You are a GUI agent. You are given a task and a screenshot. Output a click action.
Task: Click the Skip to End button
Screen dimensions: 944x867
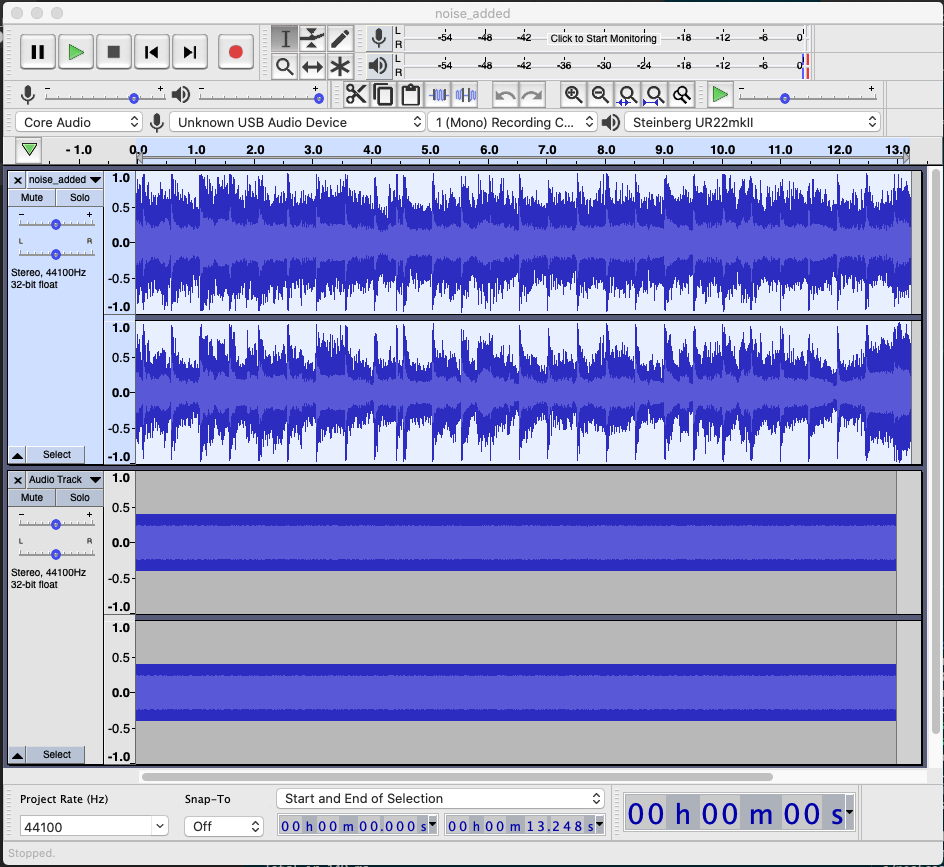pos(190,52)
